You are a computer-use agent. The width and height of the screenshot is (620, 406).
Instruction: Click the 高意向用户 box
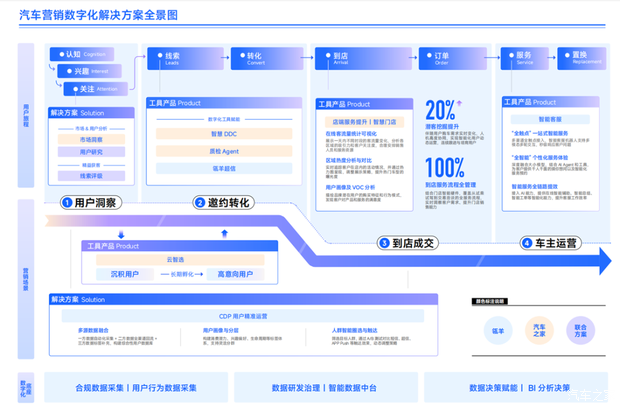pyautogui.click(x=236, y=274)
